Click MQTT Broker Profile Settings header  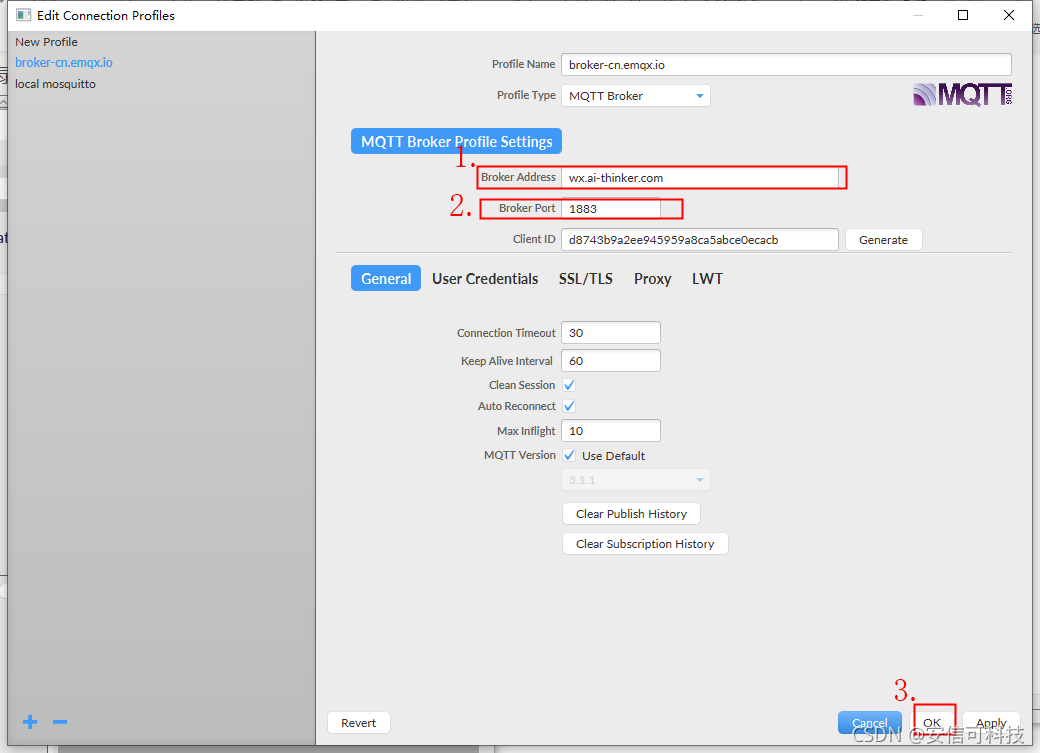(x=456, y=141)
